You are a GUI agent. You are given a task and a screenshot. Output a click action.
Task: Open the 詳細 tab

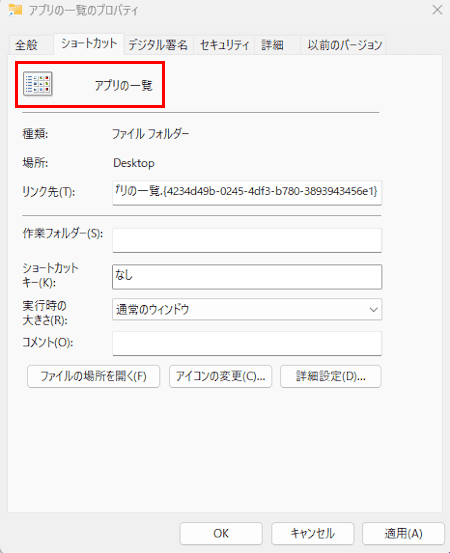point(277,45)
